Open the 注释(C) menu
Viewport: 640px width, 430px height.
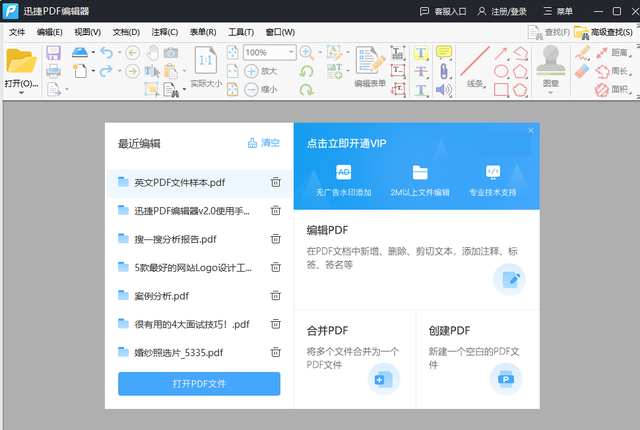[x=164, y=32]
